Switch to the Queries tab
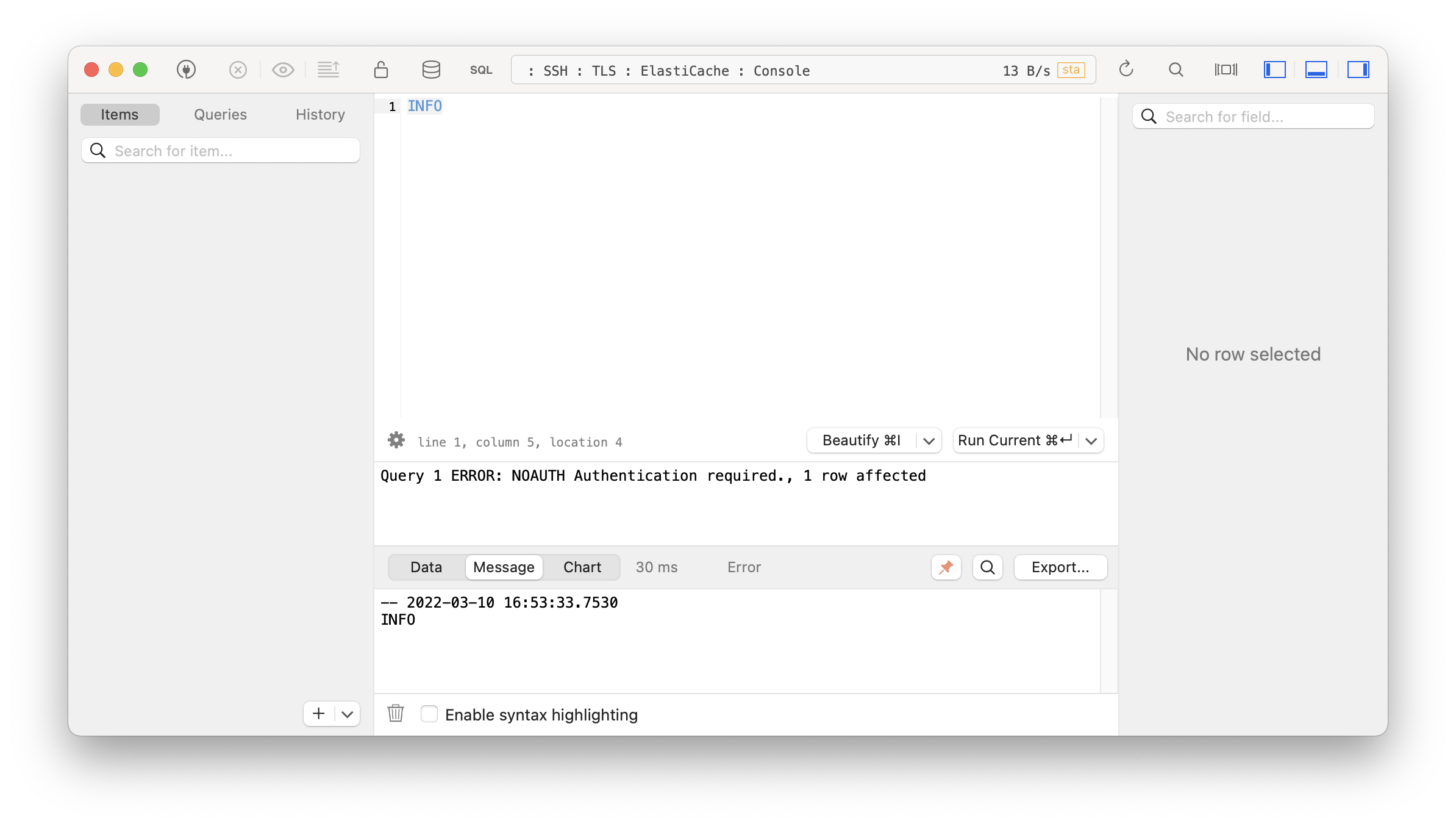Viewport: 1456px width, 826px height. [x=219, y=114]
